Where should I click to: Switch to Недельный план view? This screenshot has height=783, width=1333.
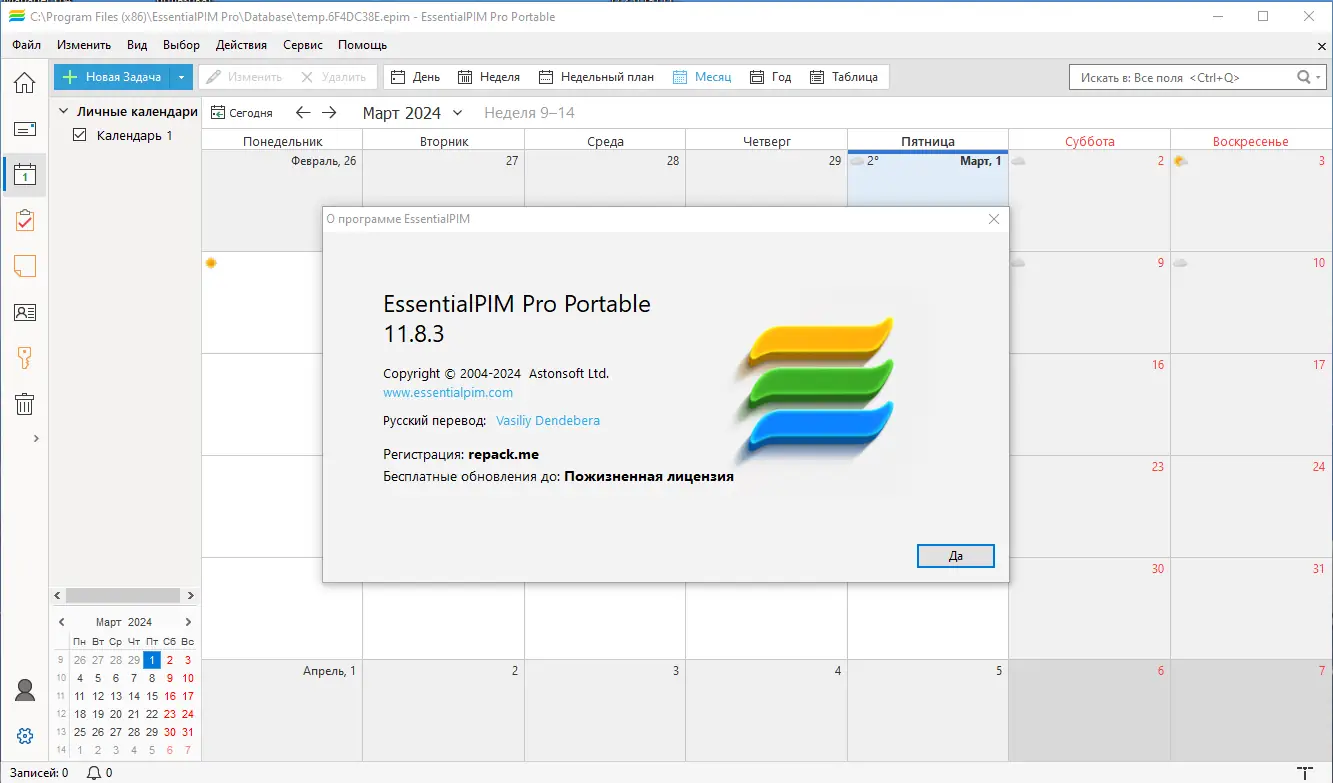596,77
